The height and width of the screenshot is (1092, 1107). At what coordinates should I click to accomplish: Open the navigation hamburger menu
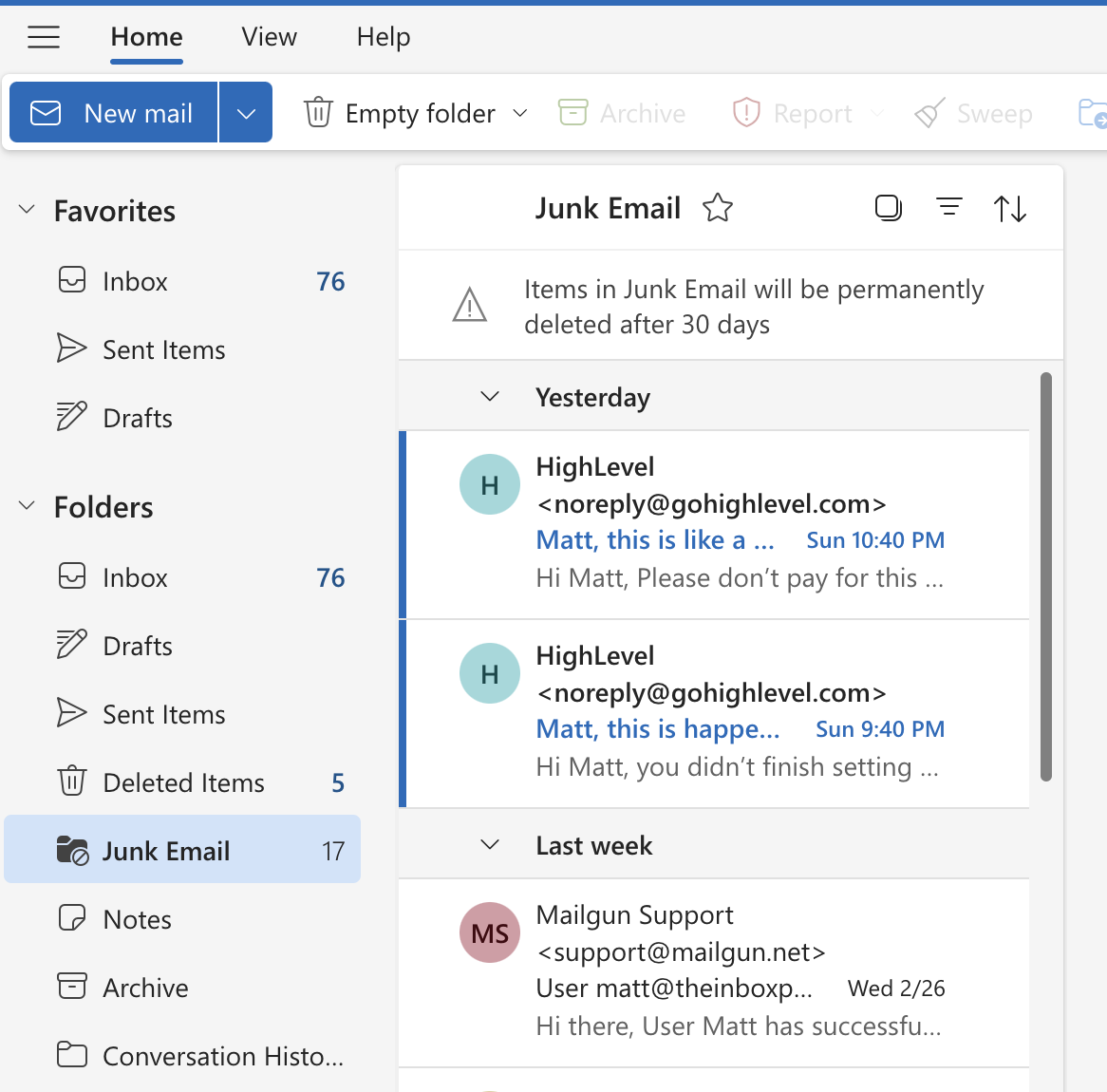(44, 36)
